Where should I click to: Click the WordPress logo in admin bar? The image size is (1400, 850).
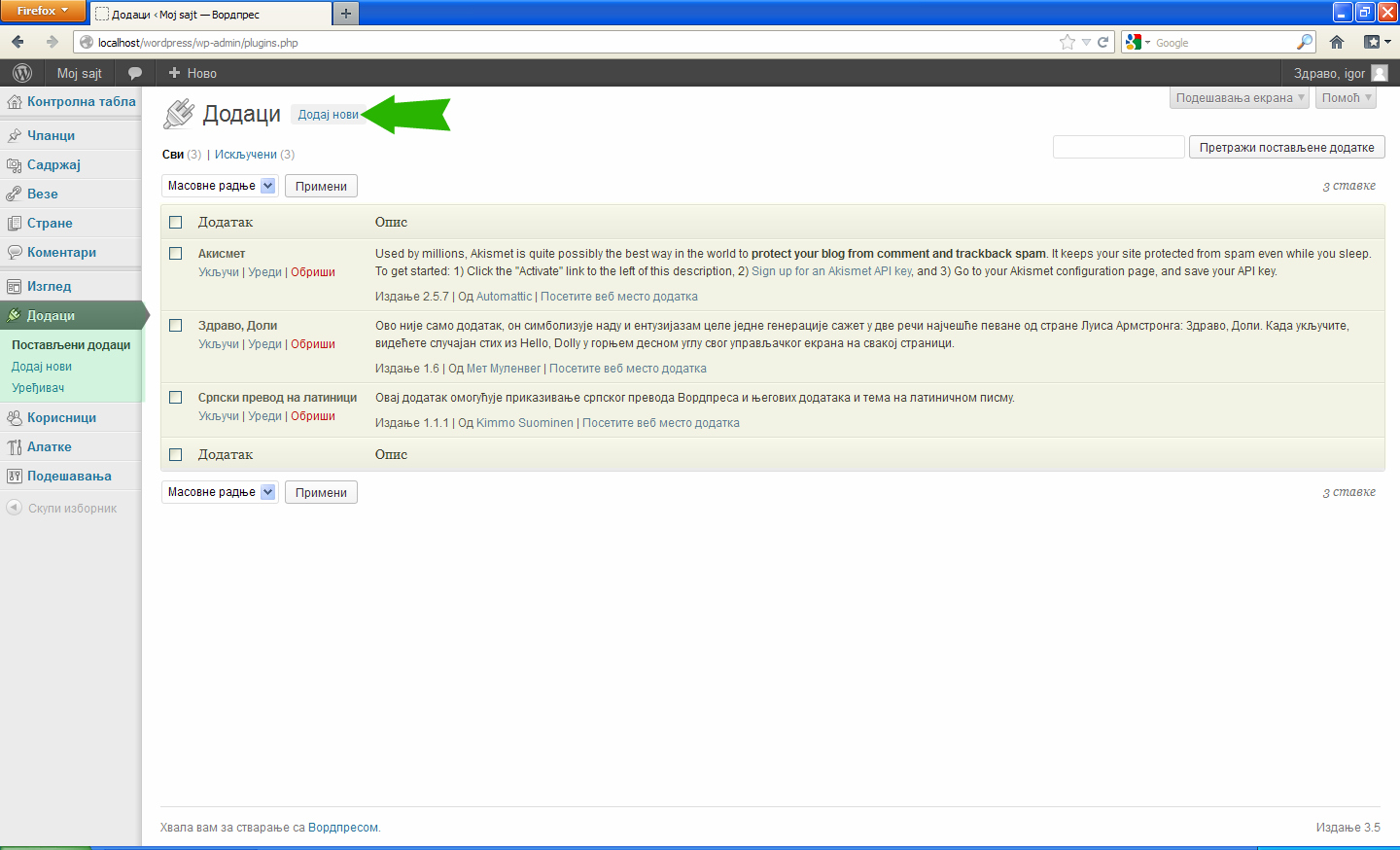(22, 73)
